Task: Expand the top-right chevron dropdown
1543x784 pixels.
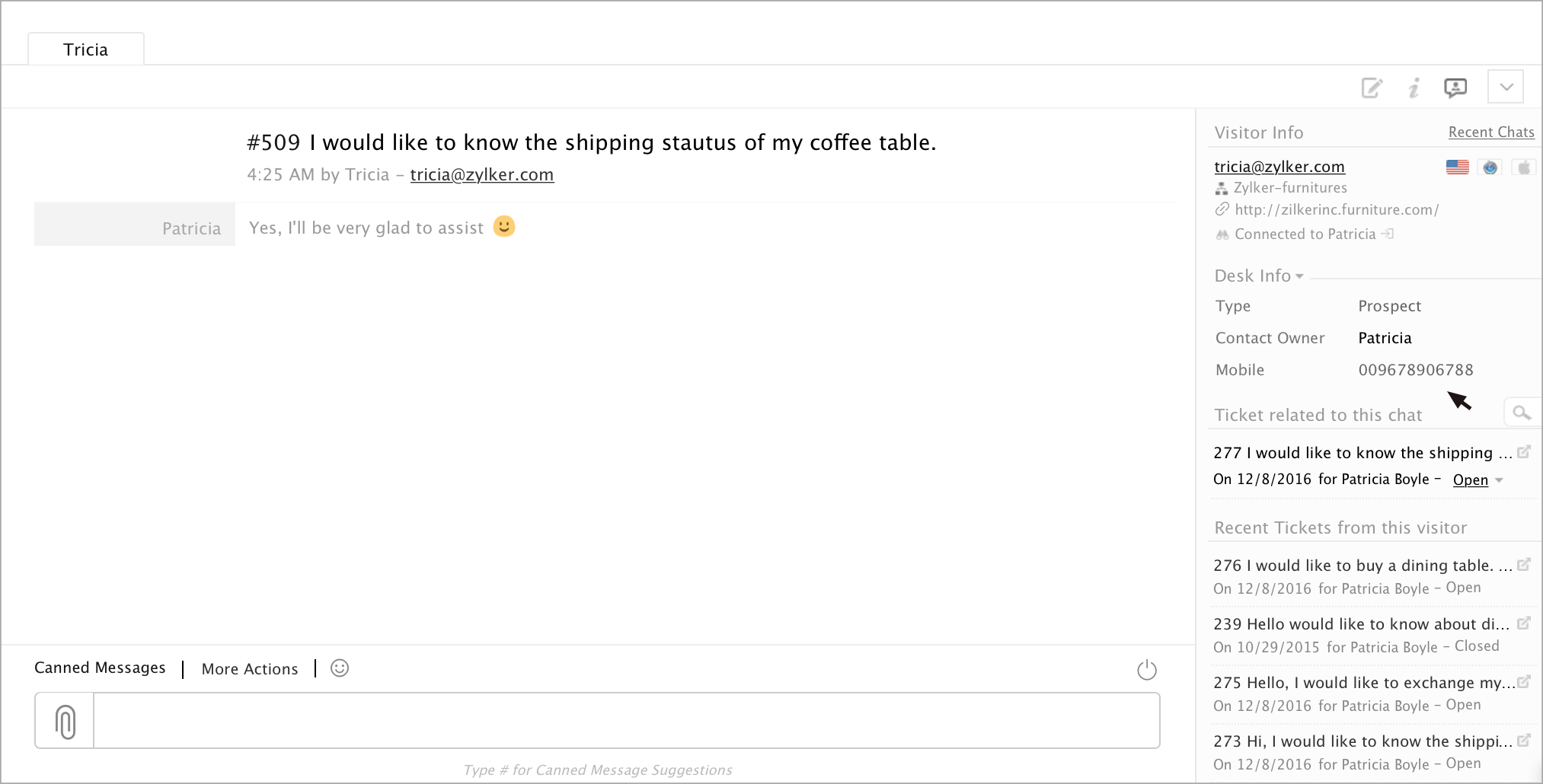Action: pyautogui.click(x=1506, y=87)
